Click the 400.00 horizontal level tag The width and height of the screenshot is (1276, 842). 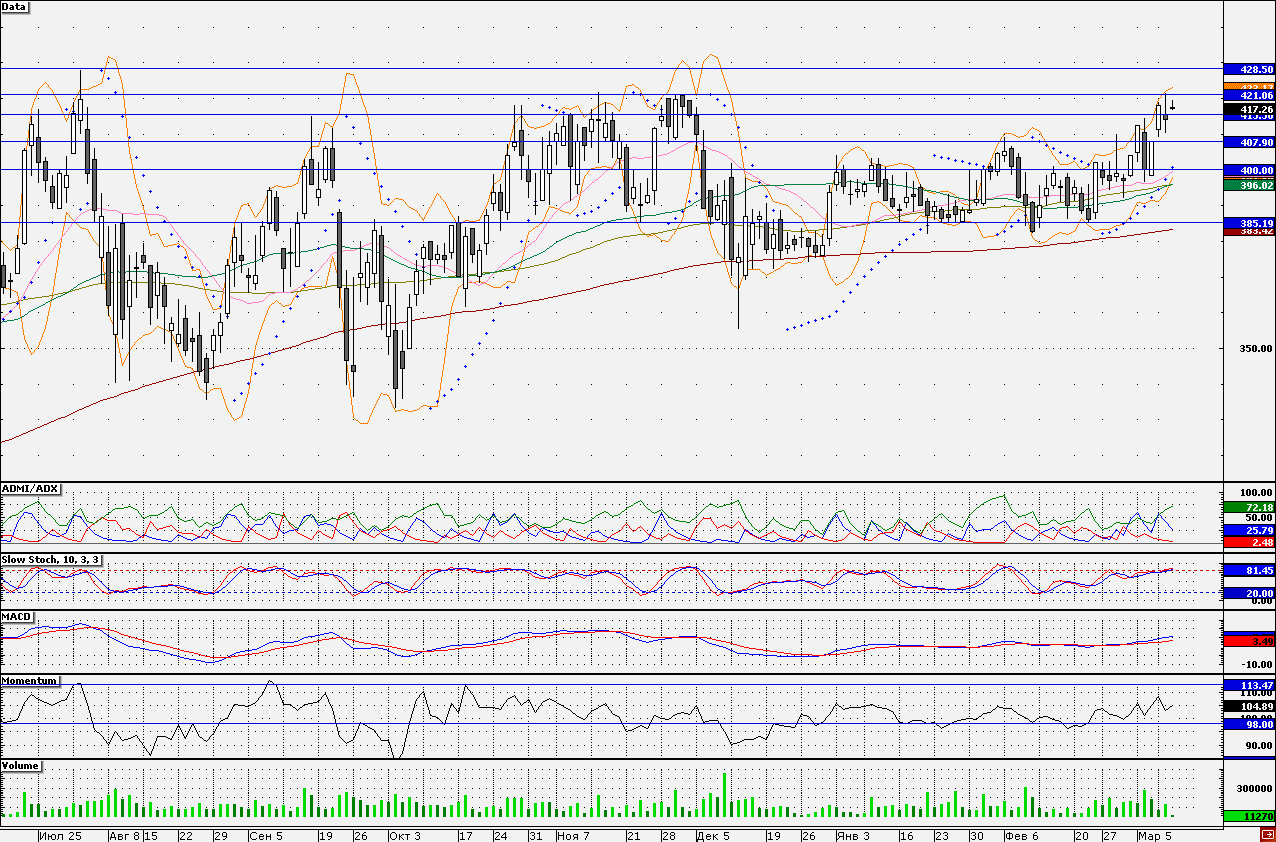click(x=1250, y=170)
